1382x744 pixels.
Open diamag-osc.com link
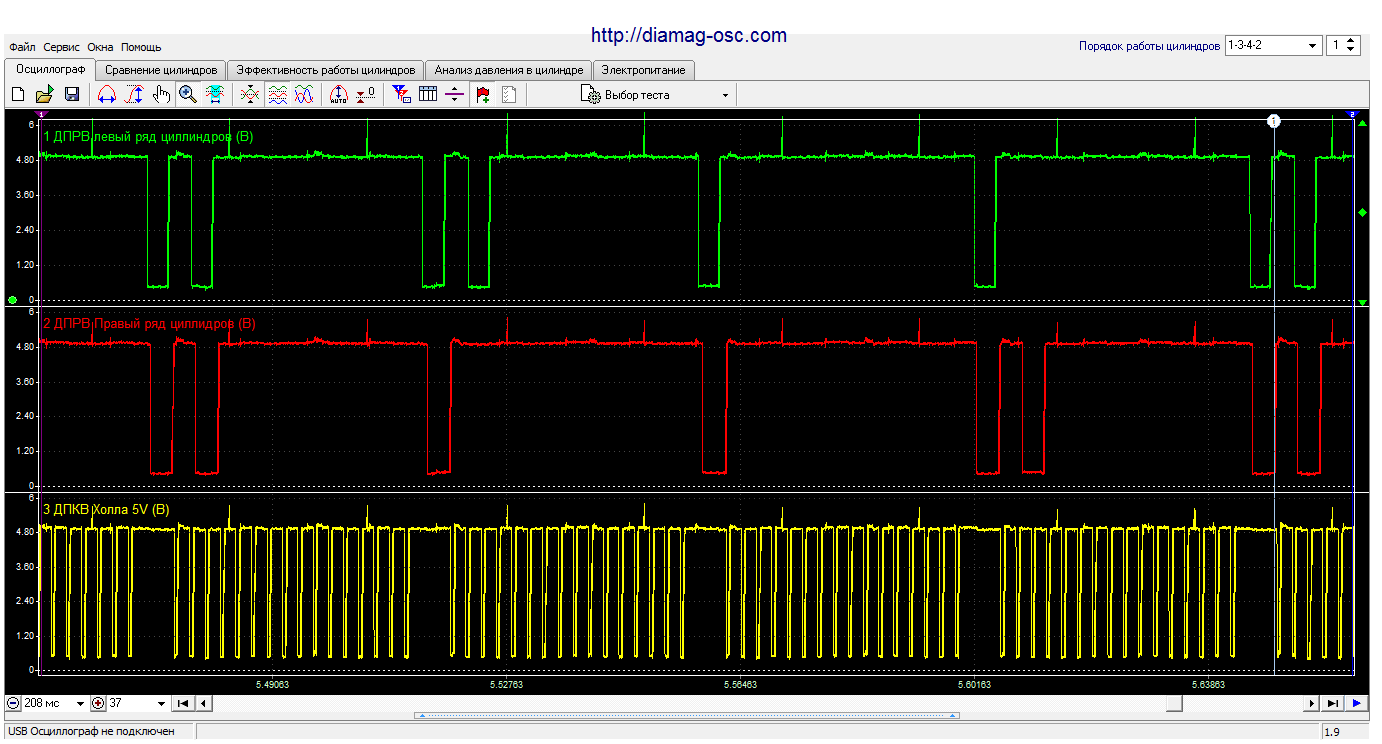[x=688, y=35]
